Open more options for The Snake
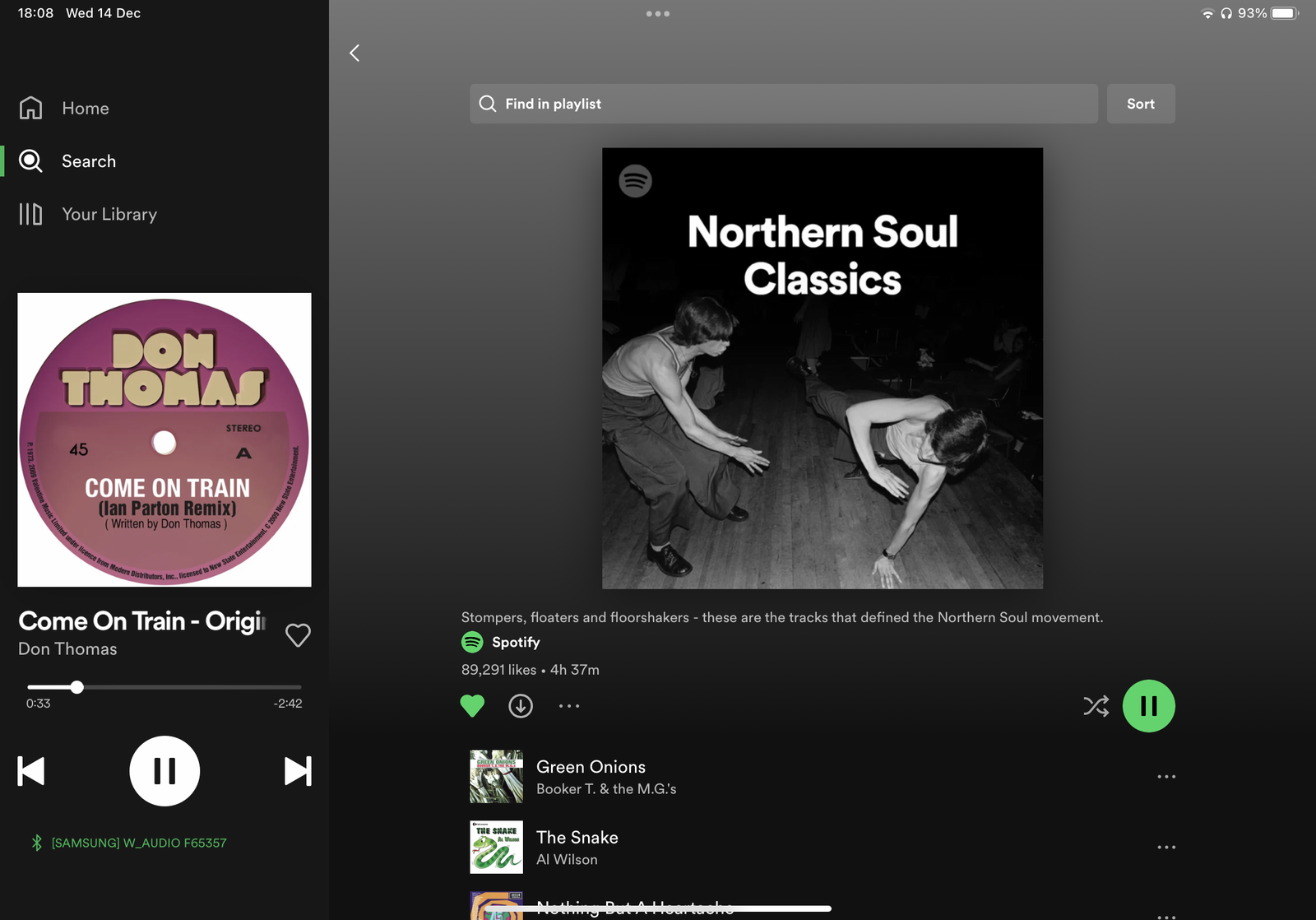Screen dimensions: 1316x920 point(1166,848)
